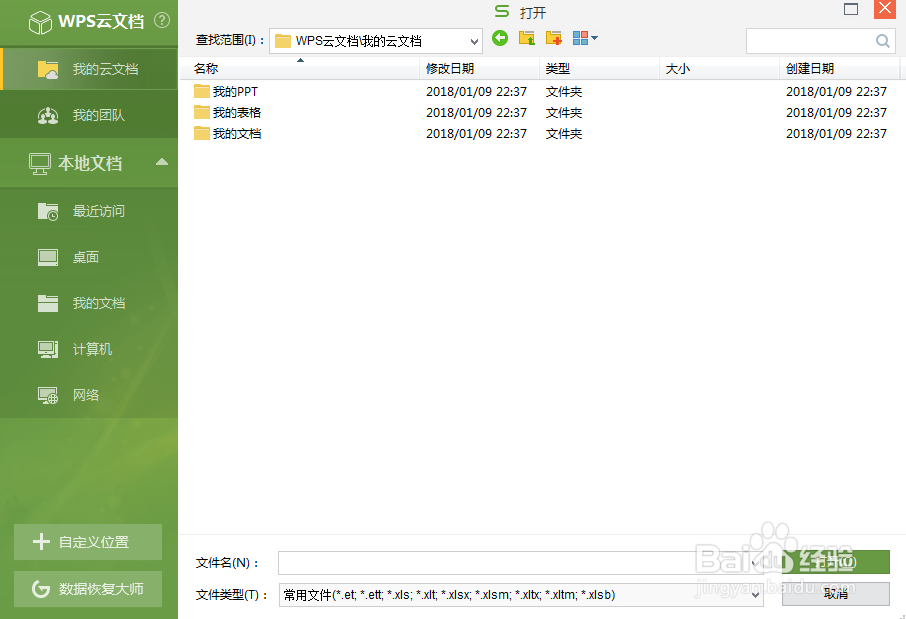Sort by 修改日期 column header
The height and width of the screenshot is (619, 906).
pyautogui.click(x=480, y=68)
